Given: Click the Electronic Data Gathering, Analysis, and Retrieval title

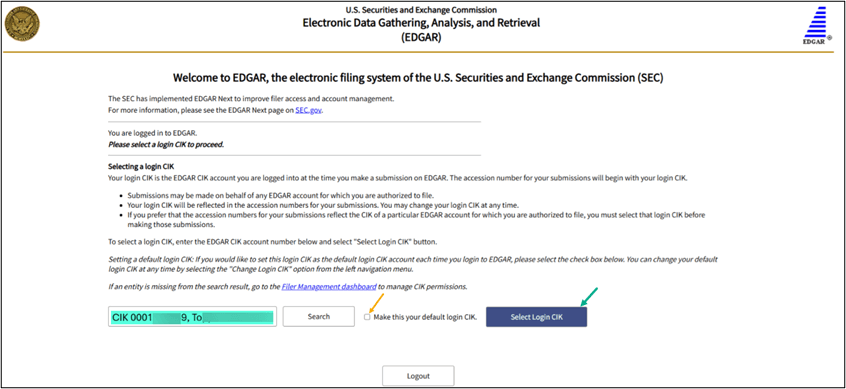Looking at the screenshot, I should 421,23.
